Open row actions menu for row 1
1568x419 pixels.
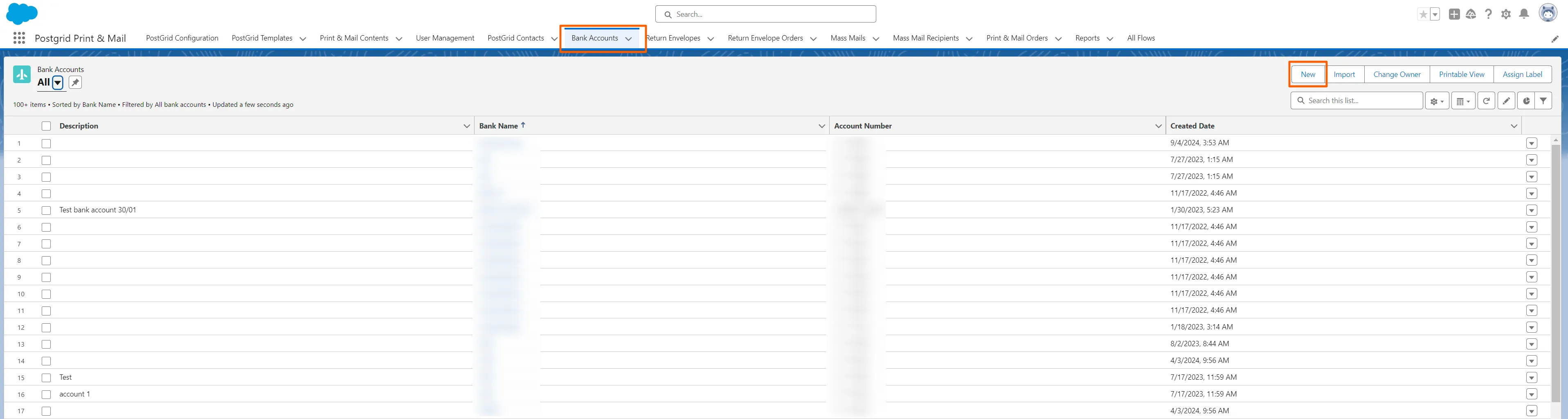click(x=1532, y=144)
